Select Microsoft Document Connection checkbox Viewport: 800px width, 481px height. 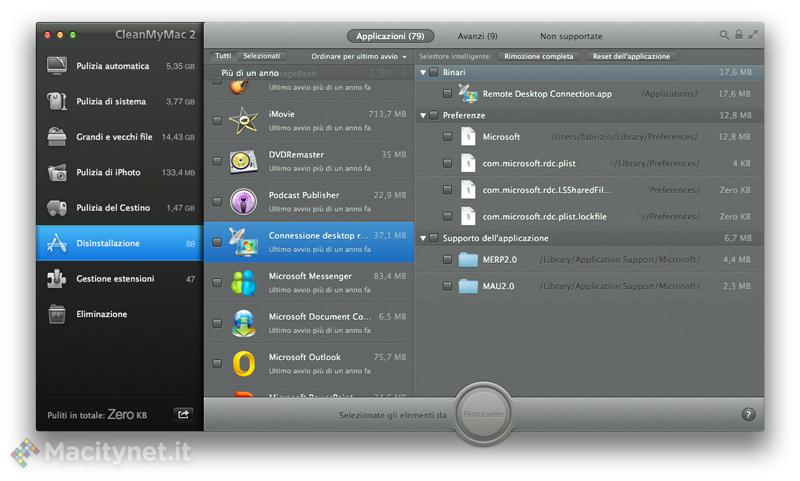click(x=217, y=323)
